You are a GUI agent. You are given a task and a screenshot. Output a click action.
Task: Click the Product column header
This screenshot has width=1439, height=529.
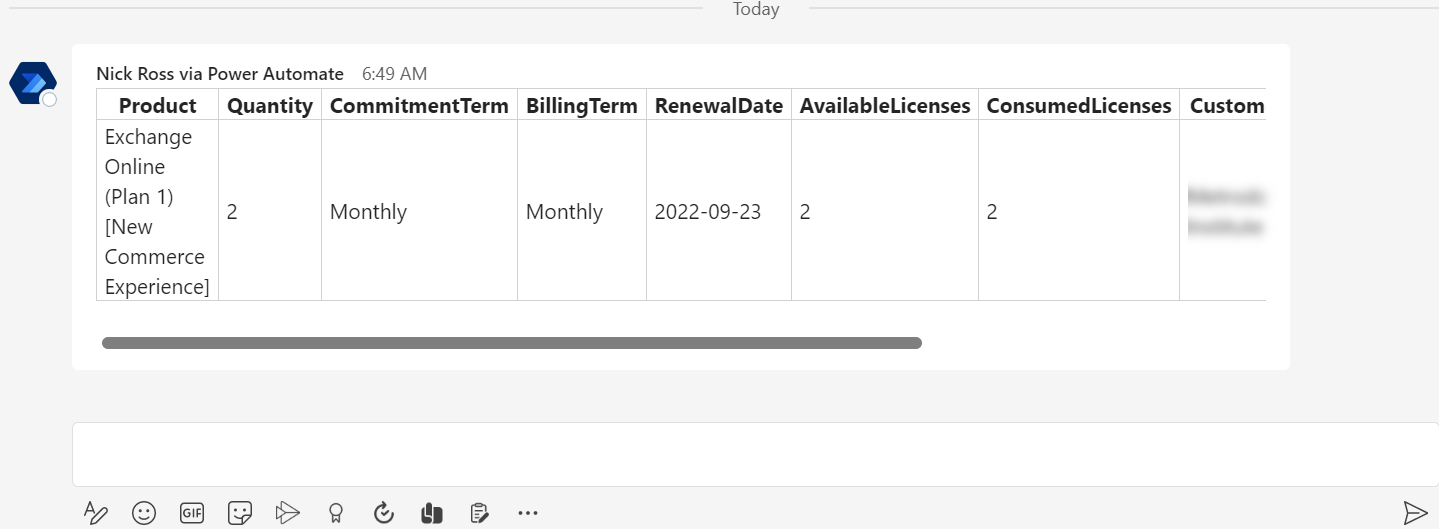158,106
